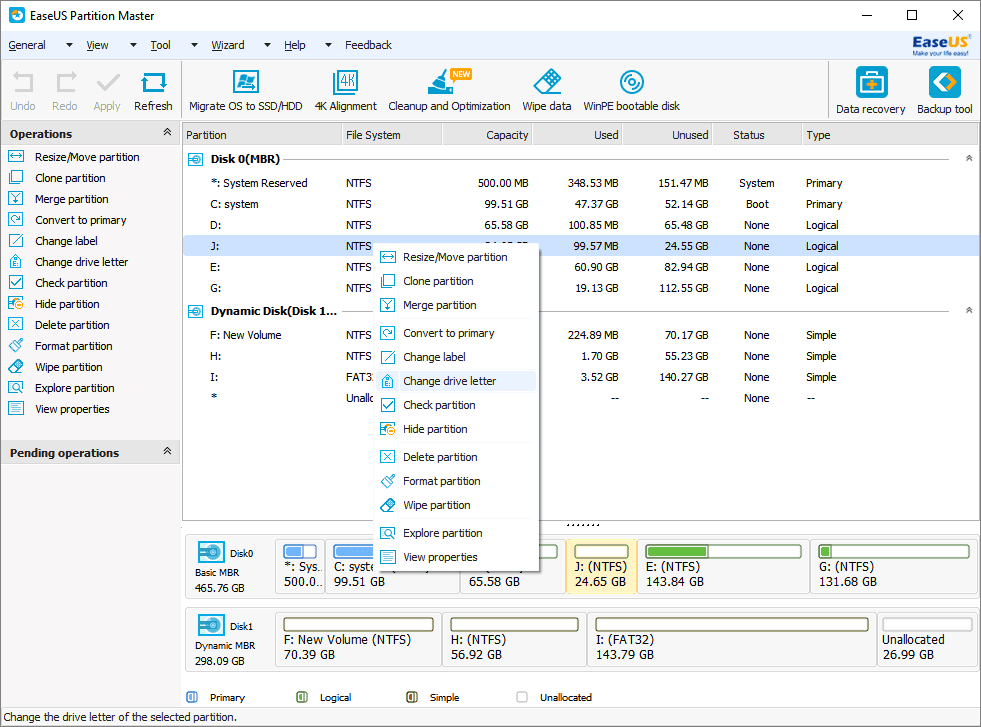Click Explore partition in context menu
Image resolution: width=981 pixels, height=727 pixels.
click(455, 533)
